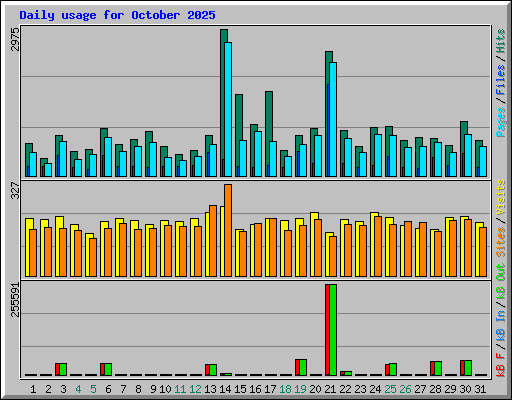
Task: Click day 12 weekend label
Action: tap(195, 389)
